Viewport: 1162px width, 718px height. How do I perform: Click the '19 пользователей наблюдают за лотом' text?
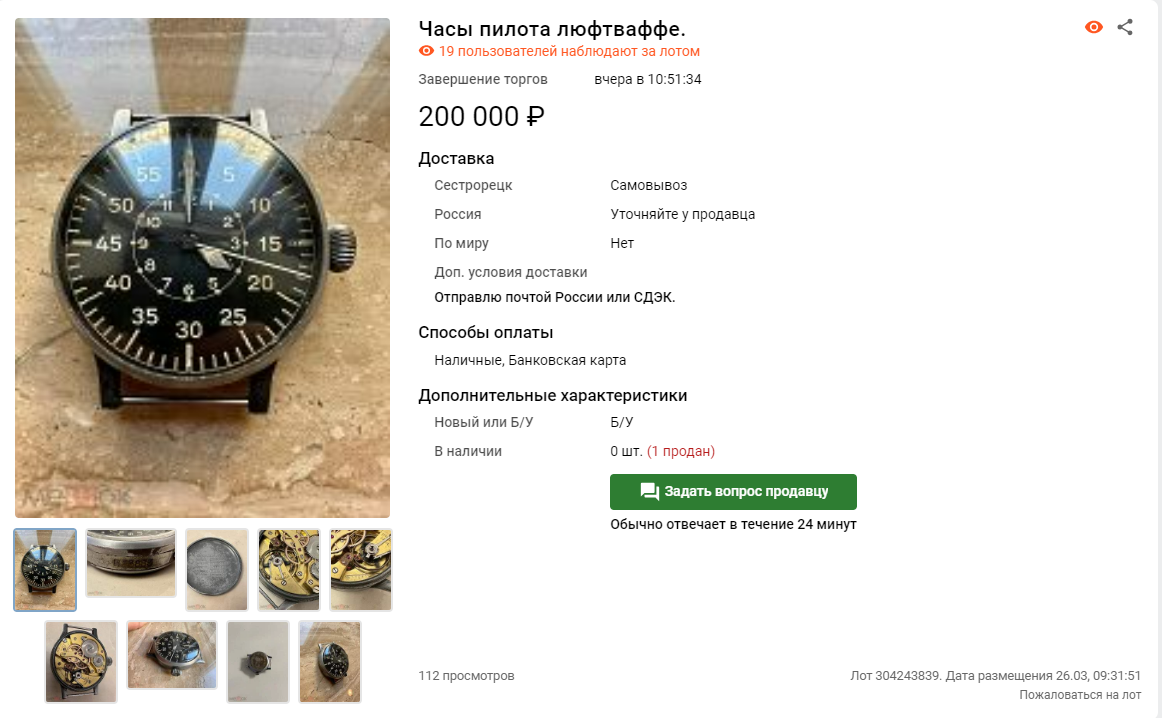569,51
